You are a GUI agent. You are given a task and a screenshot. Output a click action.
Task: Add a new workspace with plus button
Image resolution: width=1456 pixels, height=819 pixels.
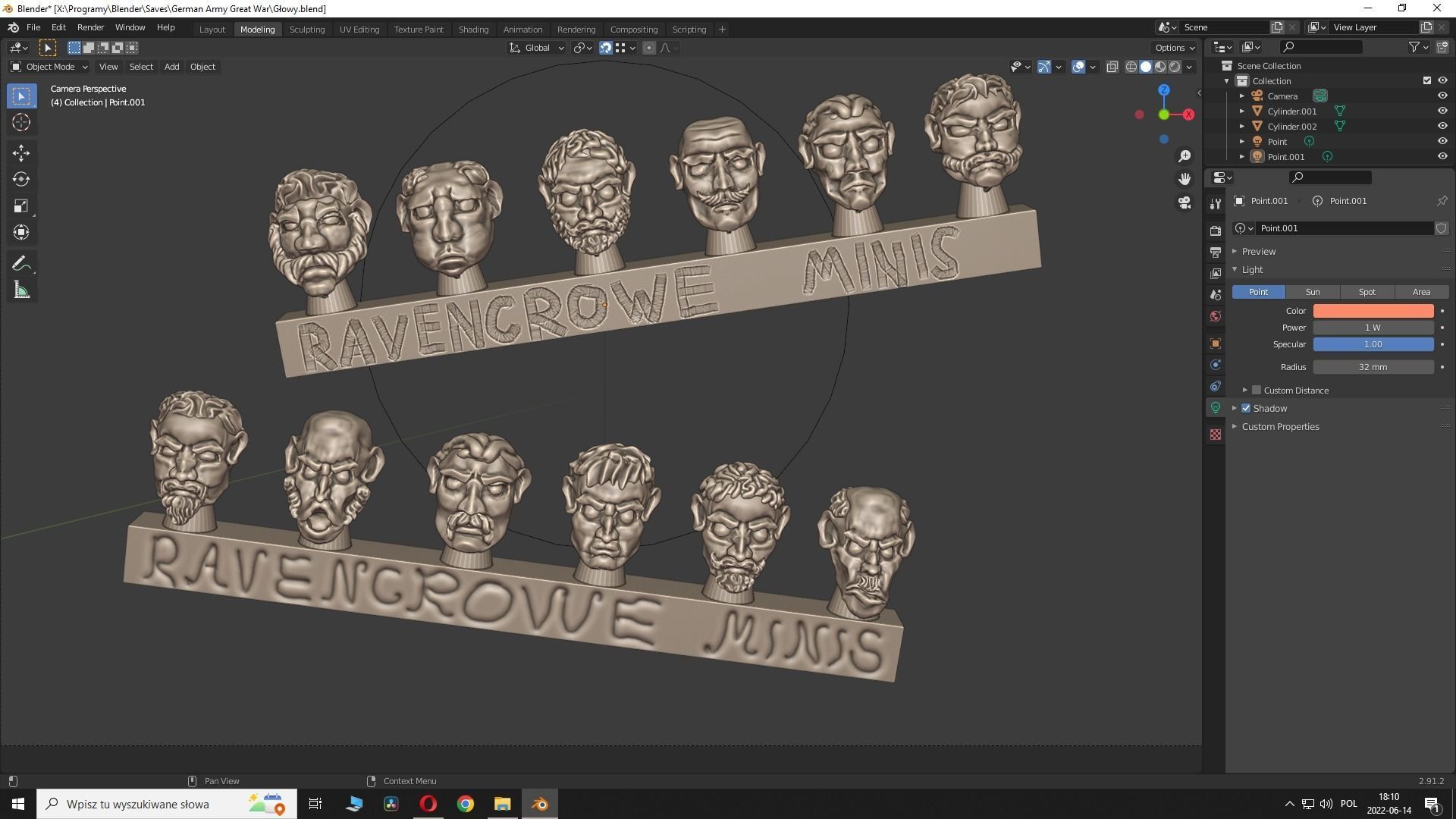(x=722, y=30)
